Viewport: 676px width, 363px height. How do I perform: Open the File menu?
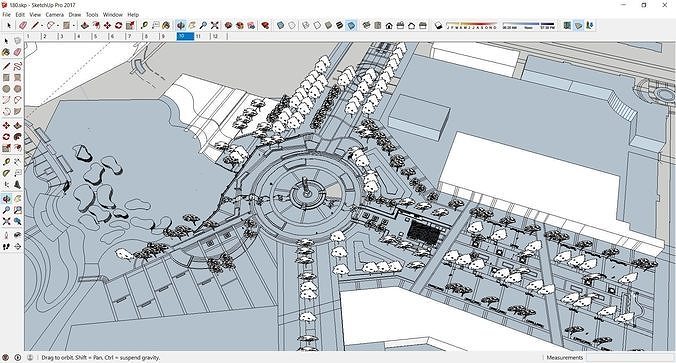pos(6,14)
